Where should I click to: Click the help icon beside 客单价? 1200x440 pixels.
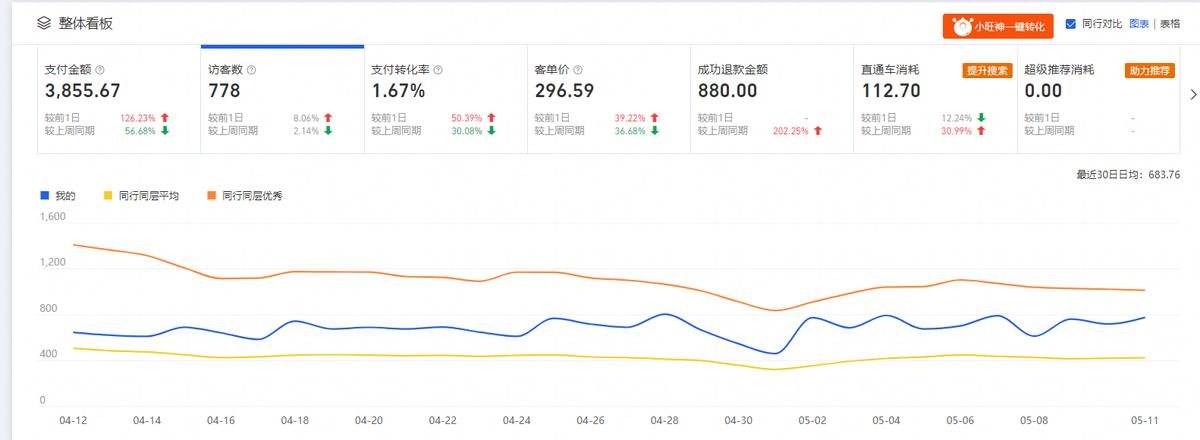point(577,70)
